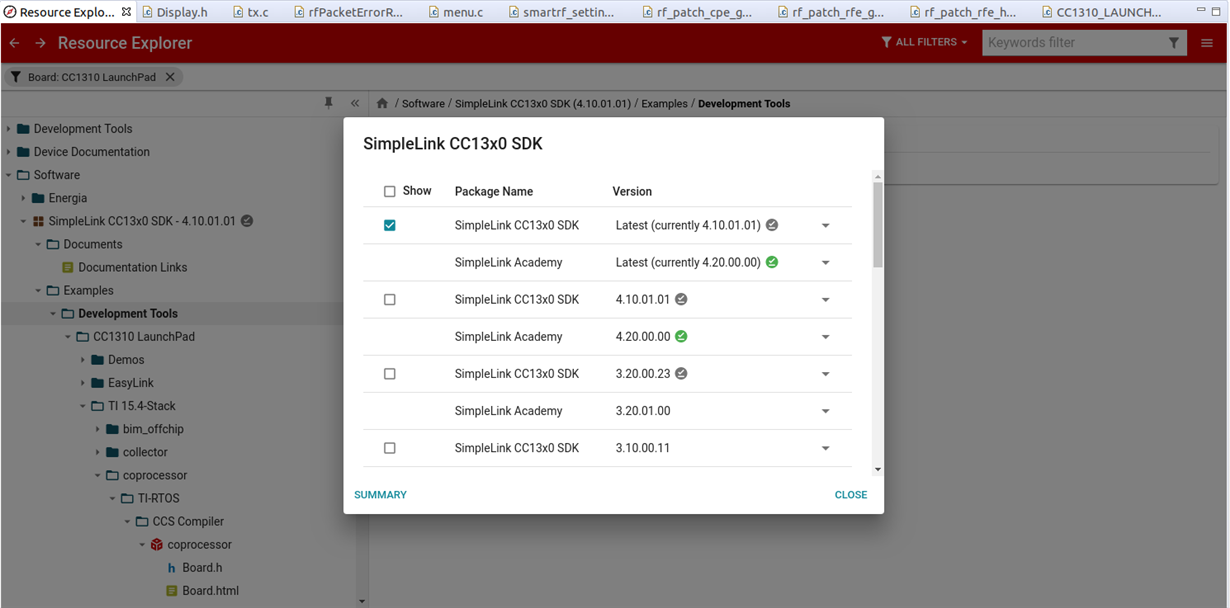The height and width of the screenshot is (608, 1230).
Task: Click the Documentation Links page icon
Action: [68, 267]
